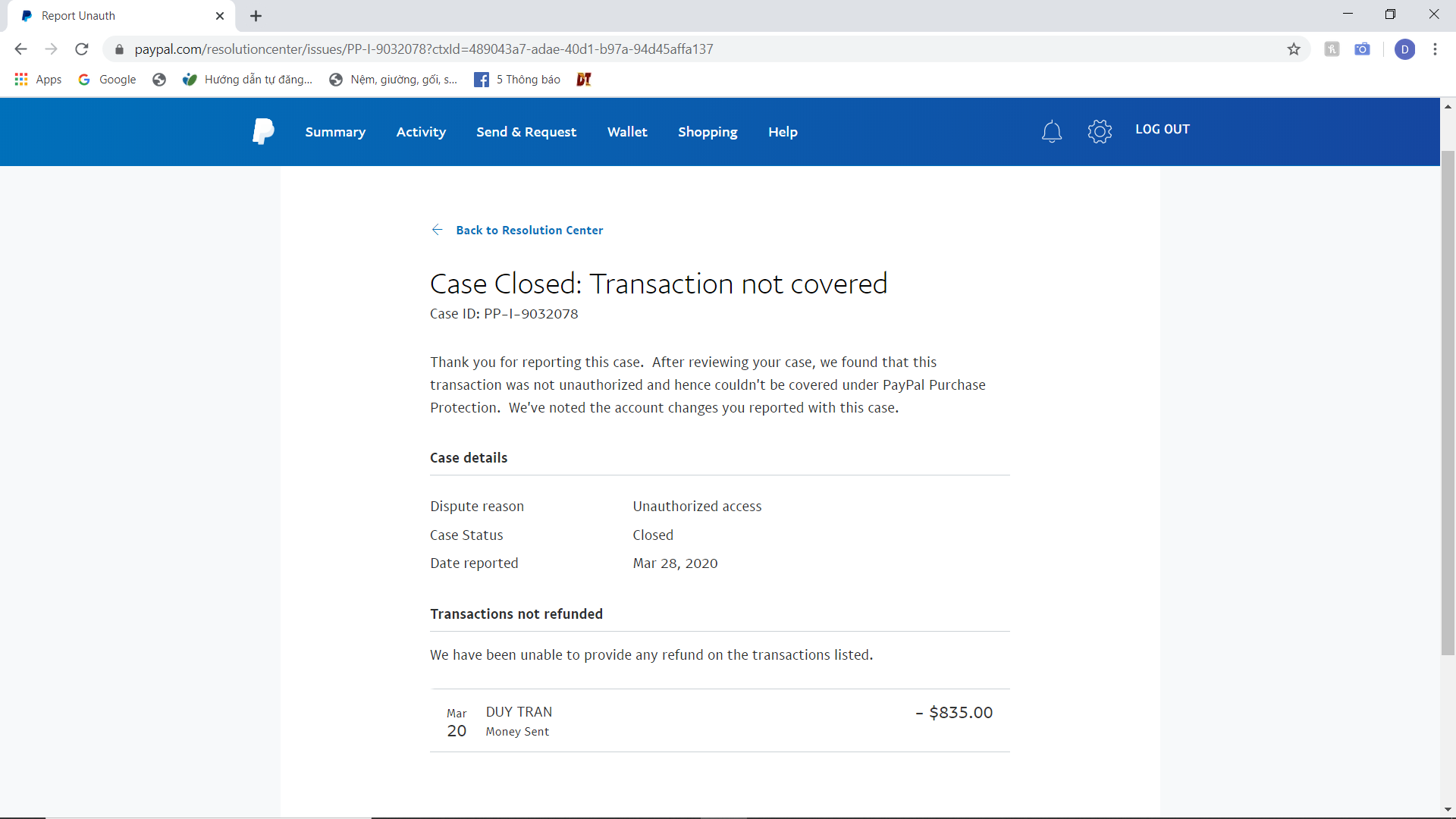
Task: Open the DUY TRAN transaction row
Action: 720,720
